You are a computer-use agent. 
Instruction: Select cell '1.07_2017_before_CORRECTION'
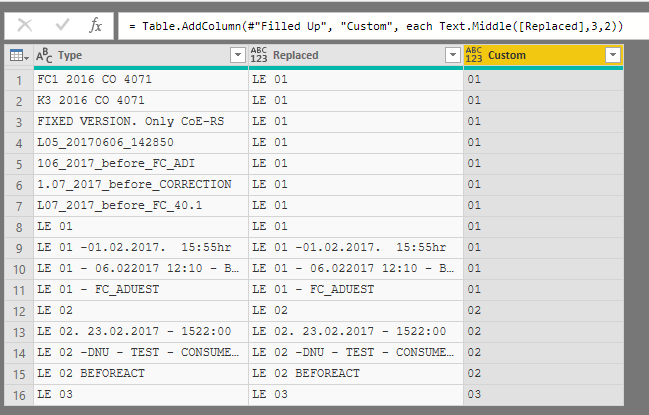(141, 185)
